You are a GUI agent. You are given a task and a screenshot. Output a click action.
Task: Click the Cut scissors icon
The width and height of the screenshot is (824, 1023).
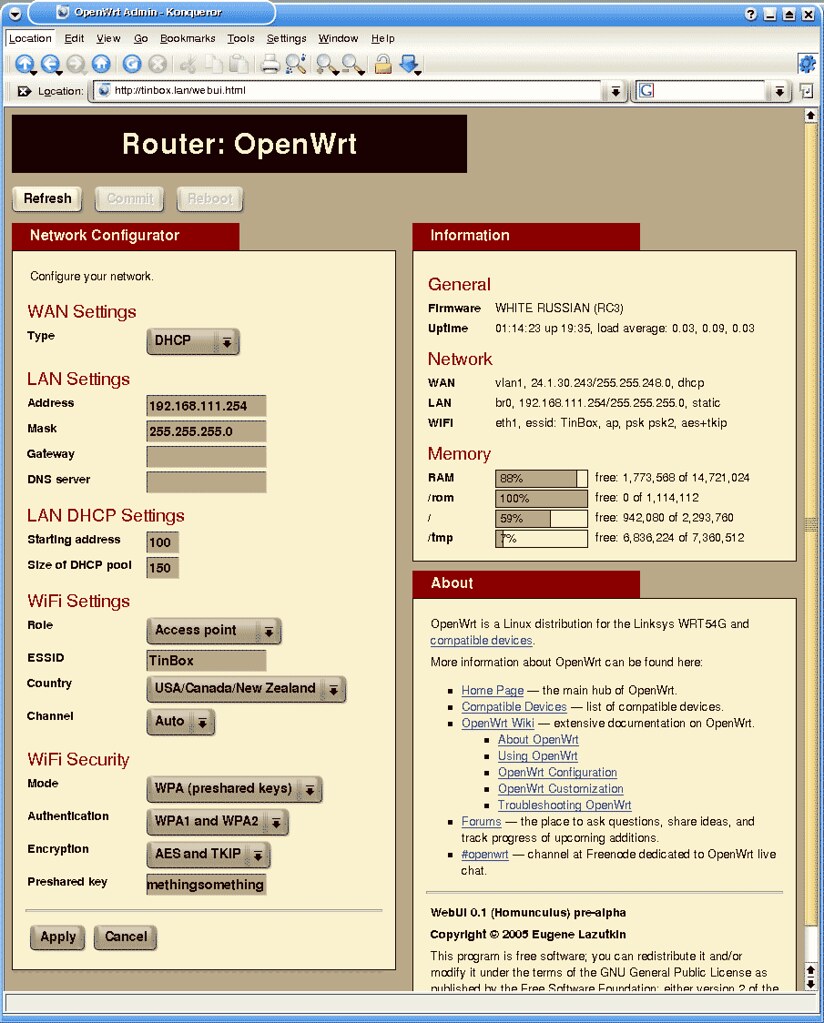(189, 64)
